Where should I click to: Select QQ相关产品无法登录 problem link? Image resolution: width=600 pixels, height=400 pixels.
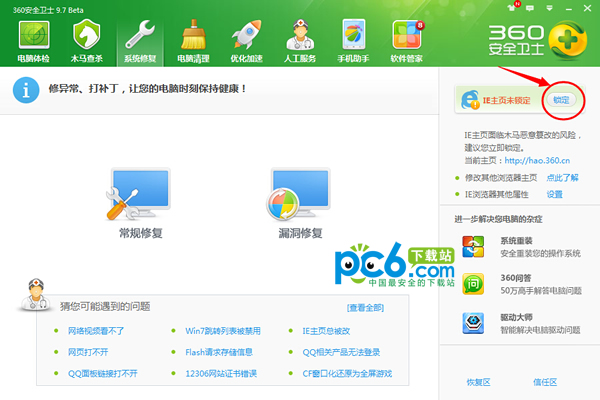tap(341, 352)
